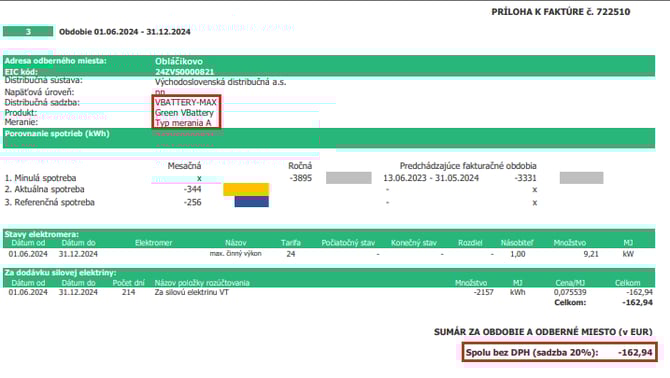
Task: Click the 'Adresa odberného miesta:' label
Action: point(56,61)
